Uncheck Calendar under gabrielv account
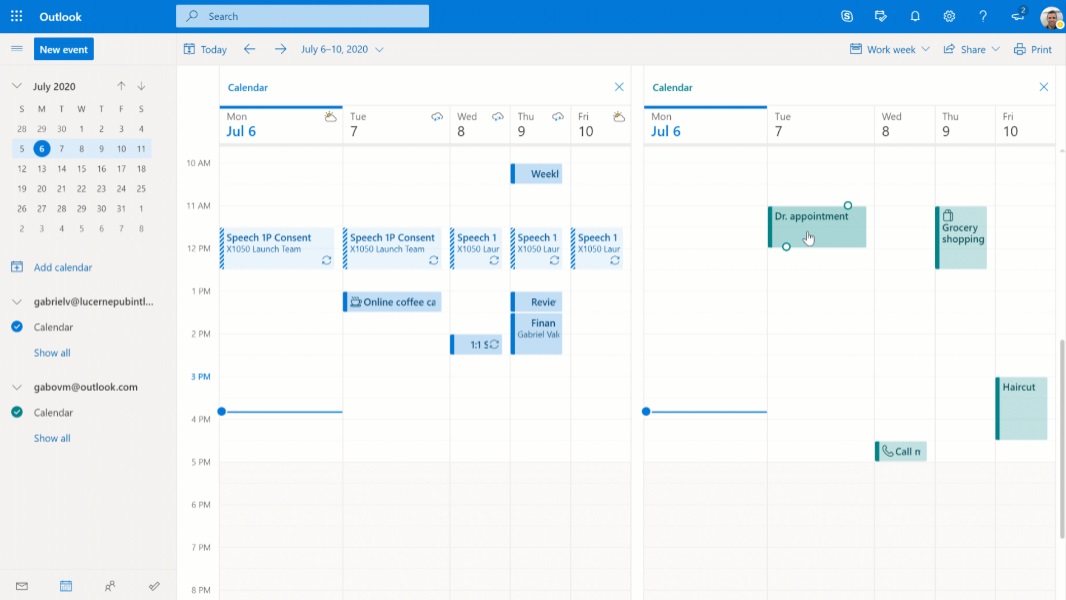The image size is (1066, 600). point(17,327)
